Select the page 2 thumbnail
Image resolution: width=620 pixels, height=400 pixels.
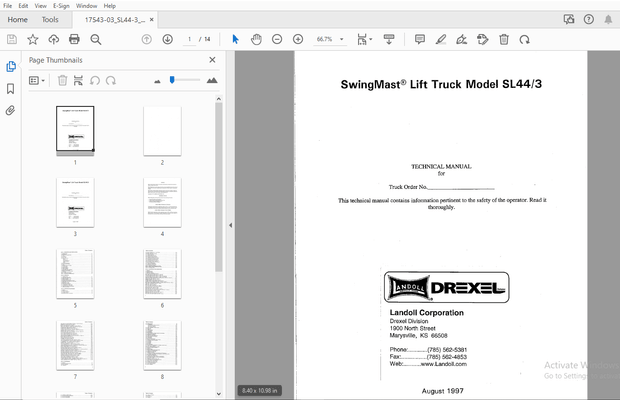pyautogui.click(x=162, y=131)
